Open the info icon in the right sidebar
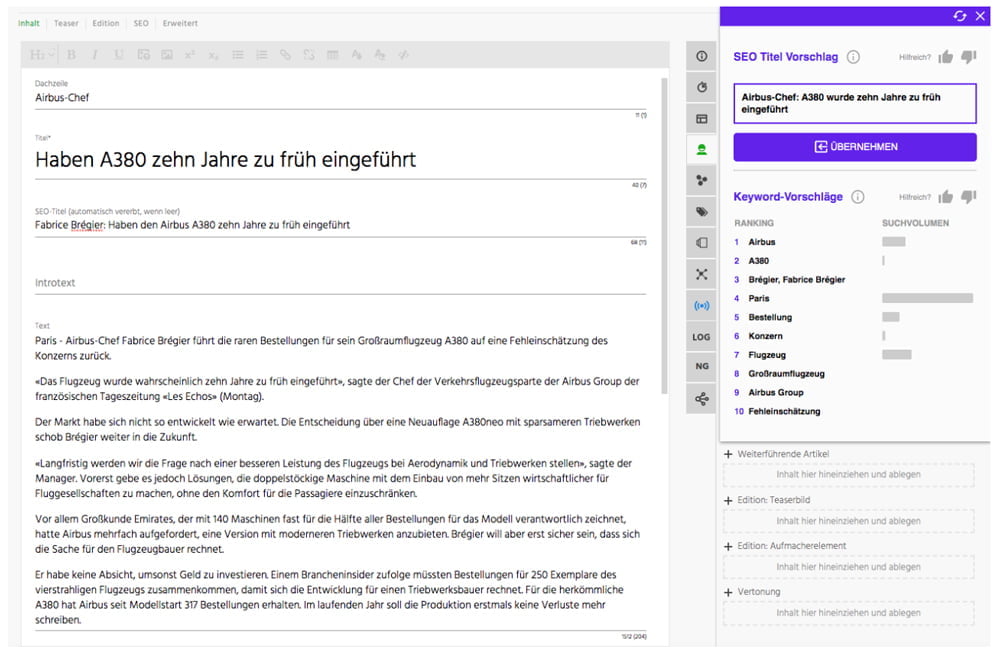The image size is (1000, 651). (702, 56)
